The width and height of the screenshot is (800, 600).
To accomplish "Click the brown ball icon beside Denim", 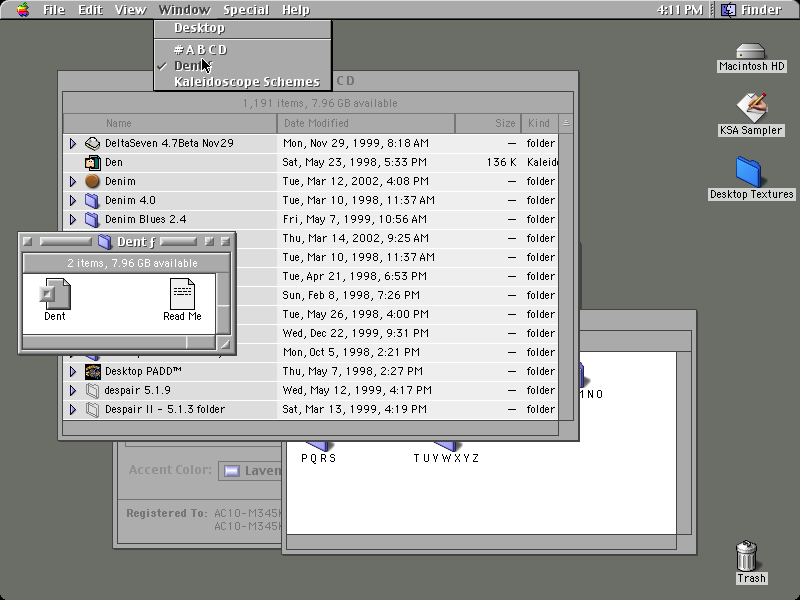I will 92,181.
